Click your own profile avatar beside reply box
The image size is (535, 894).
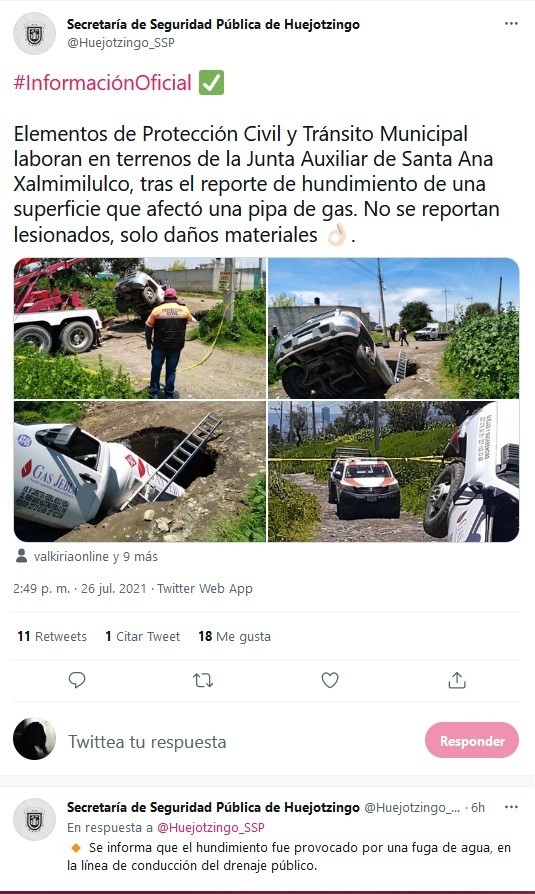point(34,739)
